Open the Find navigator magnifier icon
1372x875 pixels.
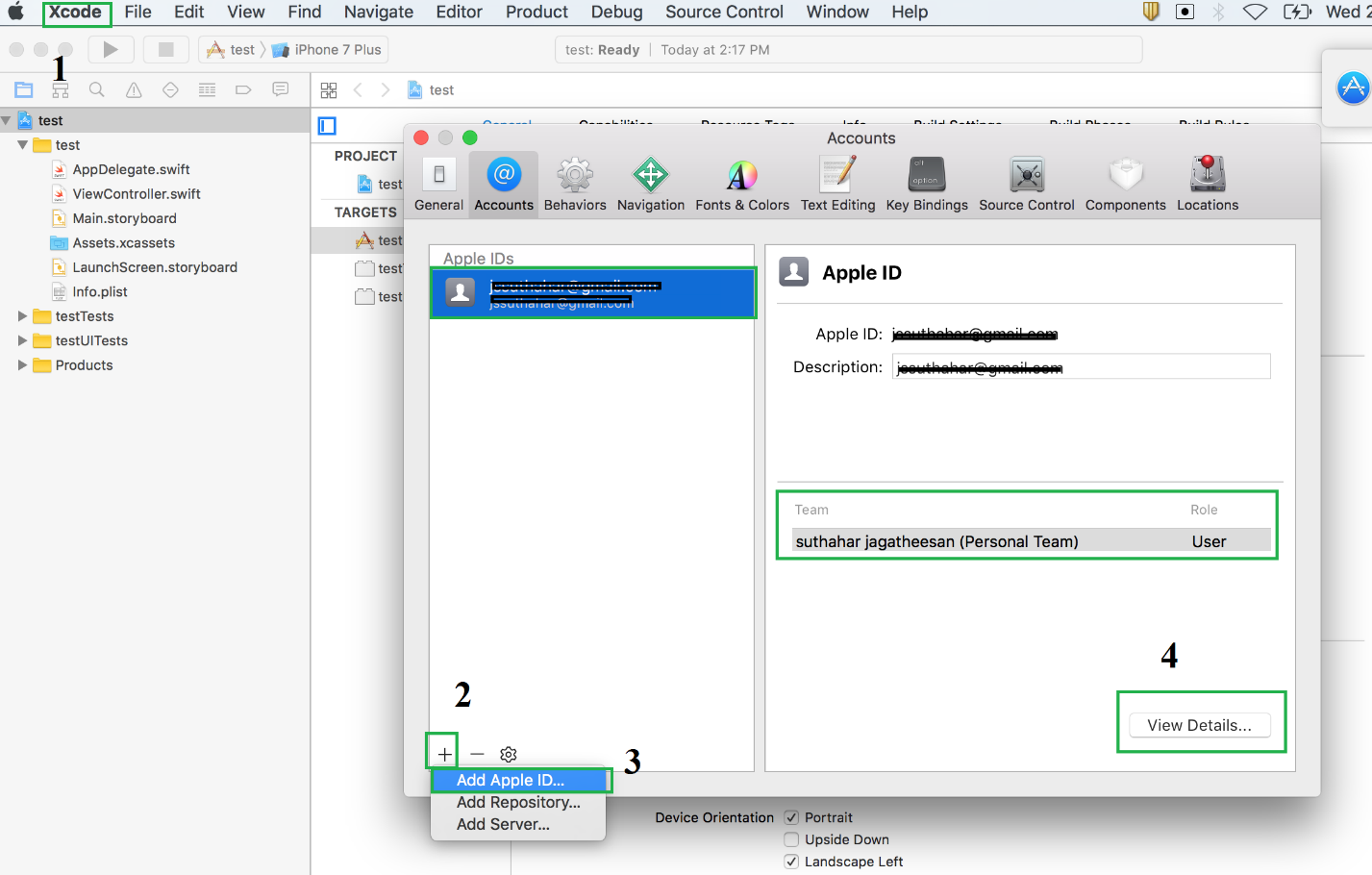tap(97, 90)
